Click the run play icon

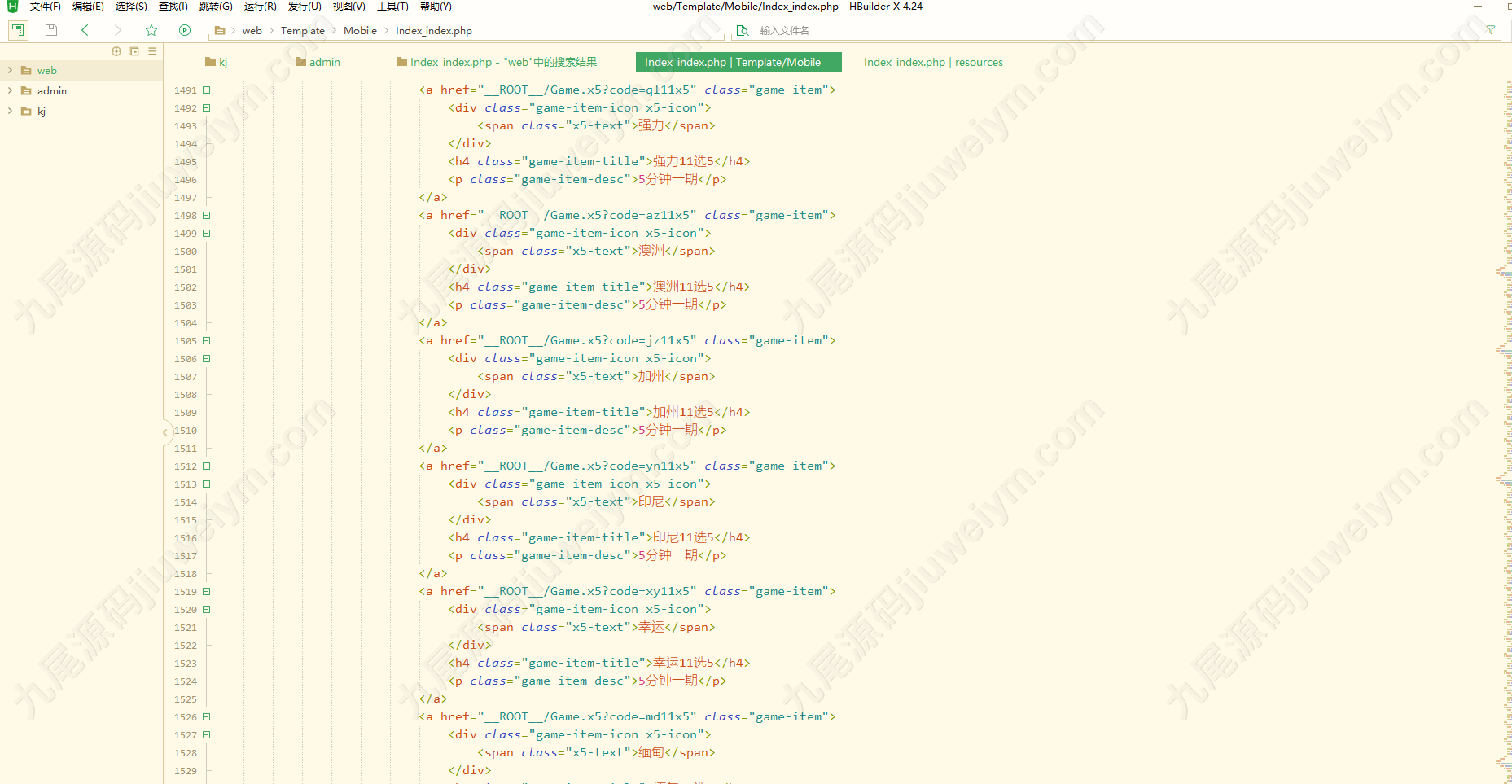pos(185,30)
